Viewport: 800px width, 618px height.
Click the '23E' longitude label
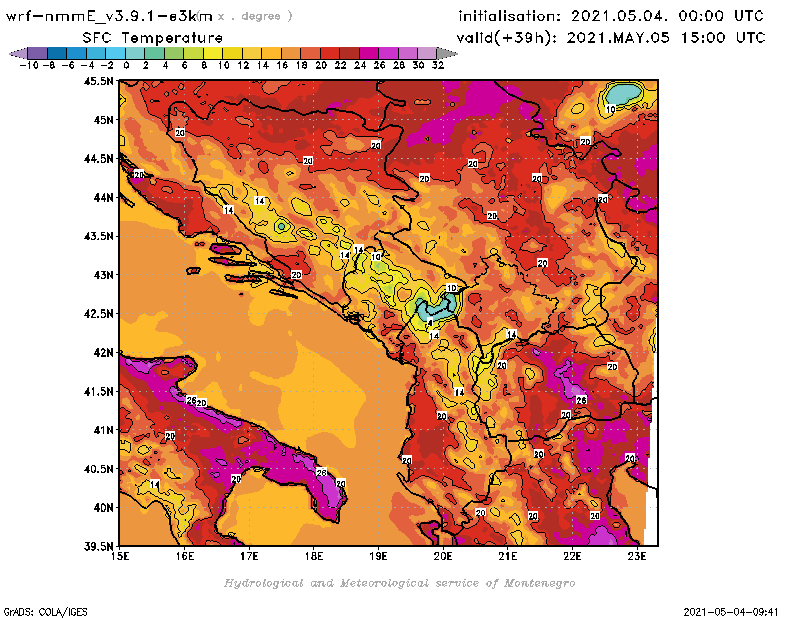pyautogui.click(x=637, y=556)
